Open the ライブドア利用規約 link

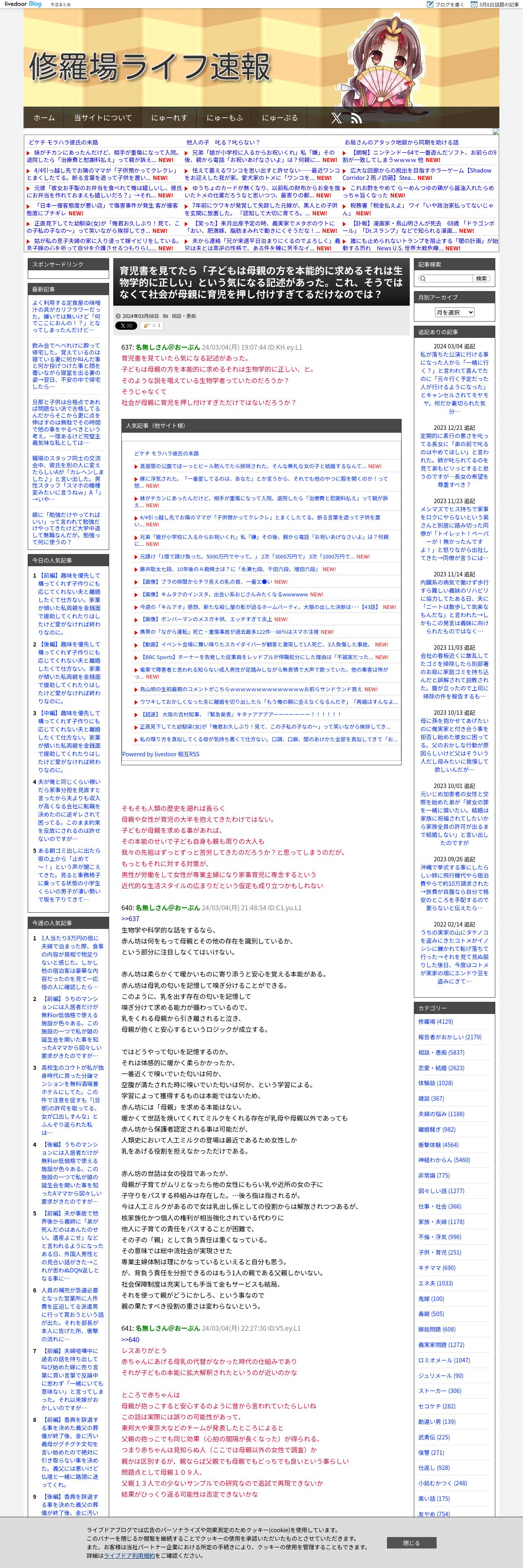click(129, 1555)
